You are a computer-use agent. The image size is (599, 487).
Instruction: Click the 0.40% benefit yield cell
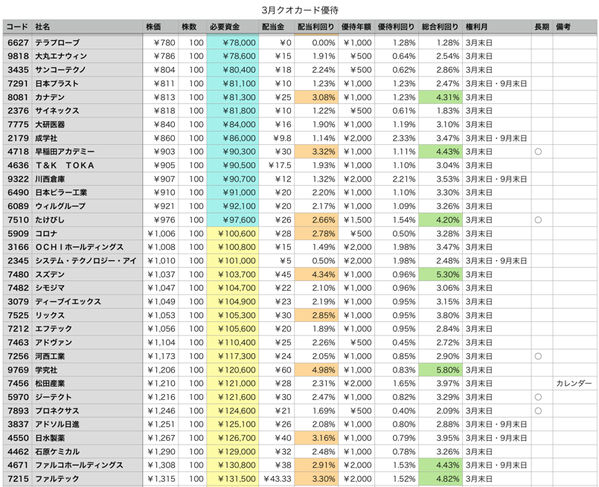(397, 411)
